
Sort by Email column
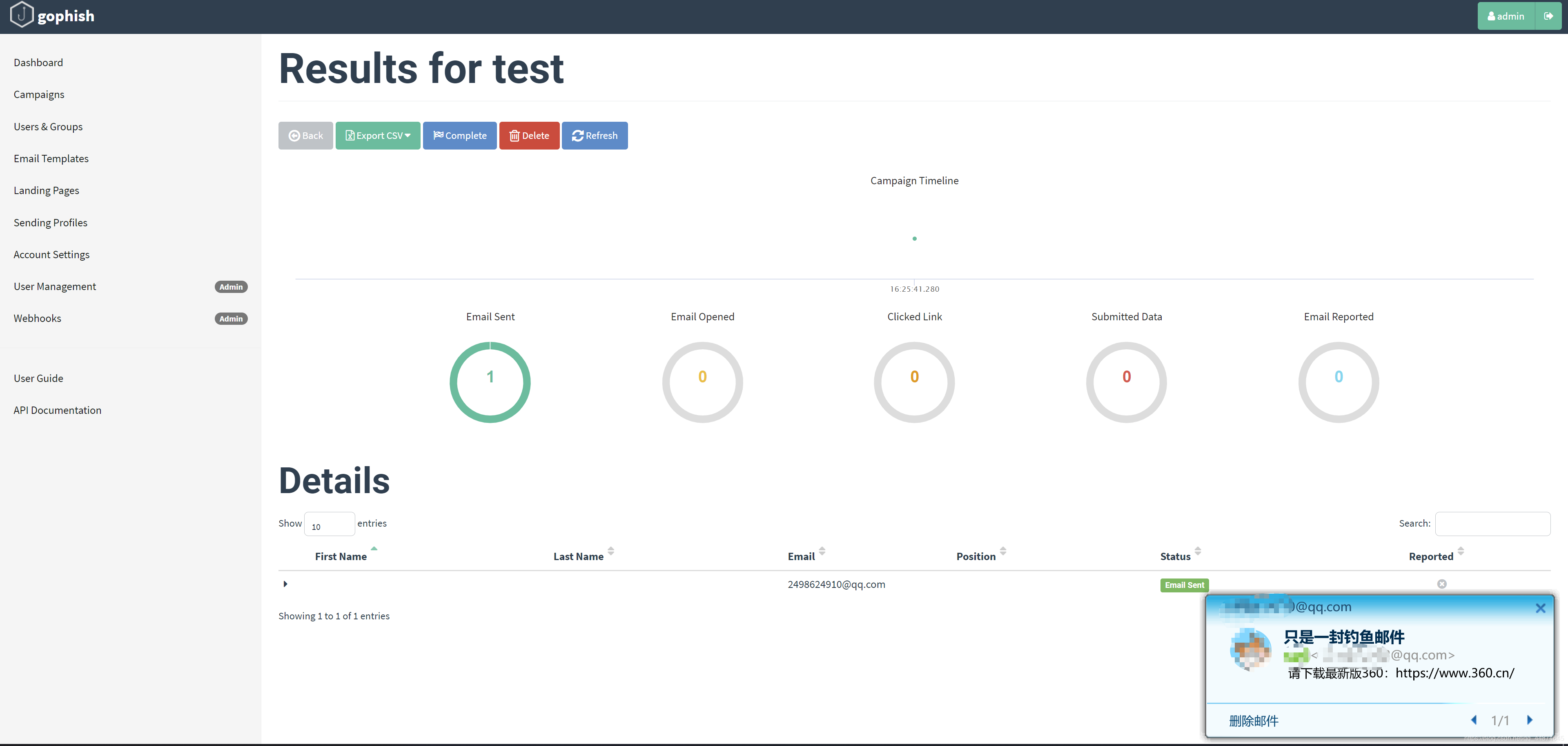(801, 556)
